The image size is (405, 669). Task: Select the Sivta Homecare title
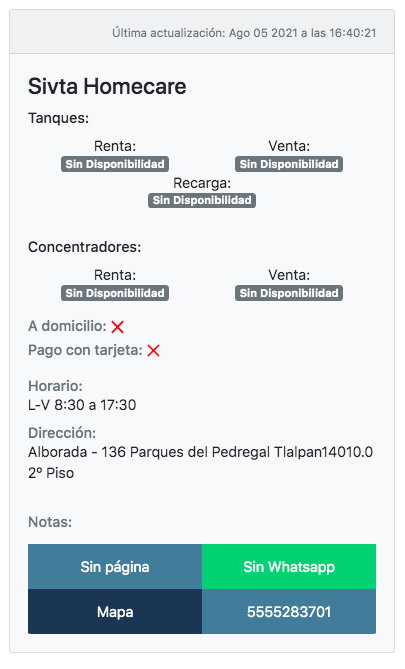(107, 87)
